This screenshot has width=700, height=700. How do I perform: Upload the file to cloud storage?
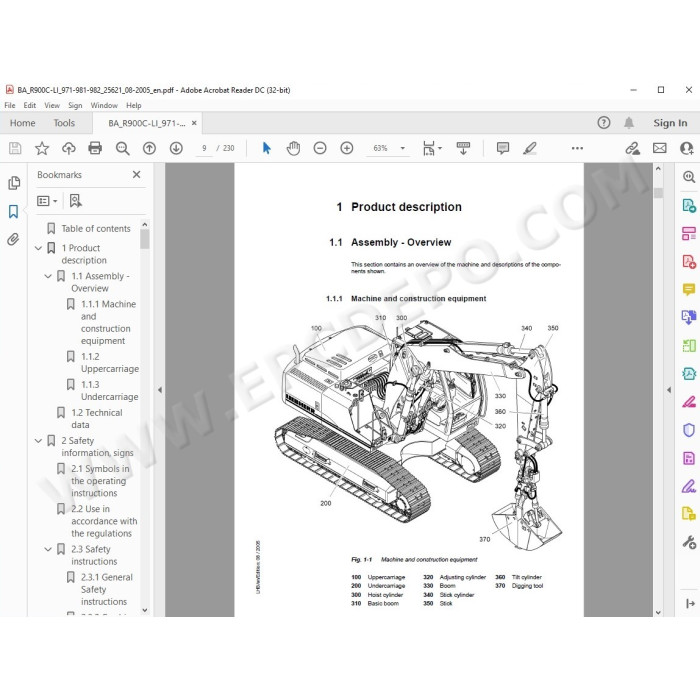point(69,148)
